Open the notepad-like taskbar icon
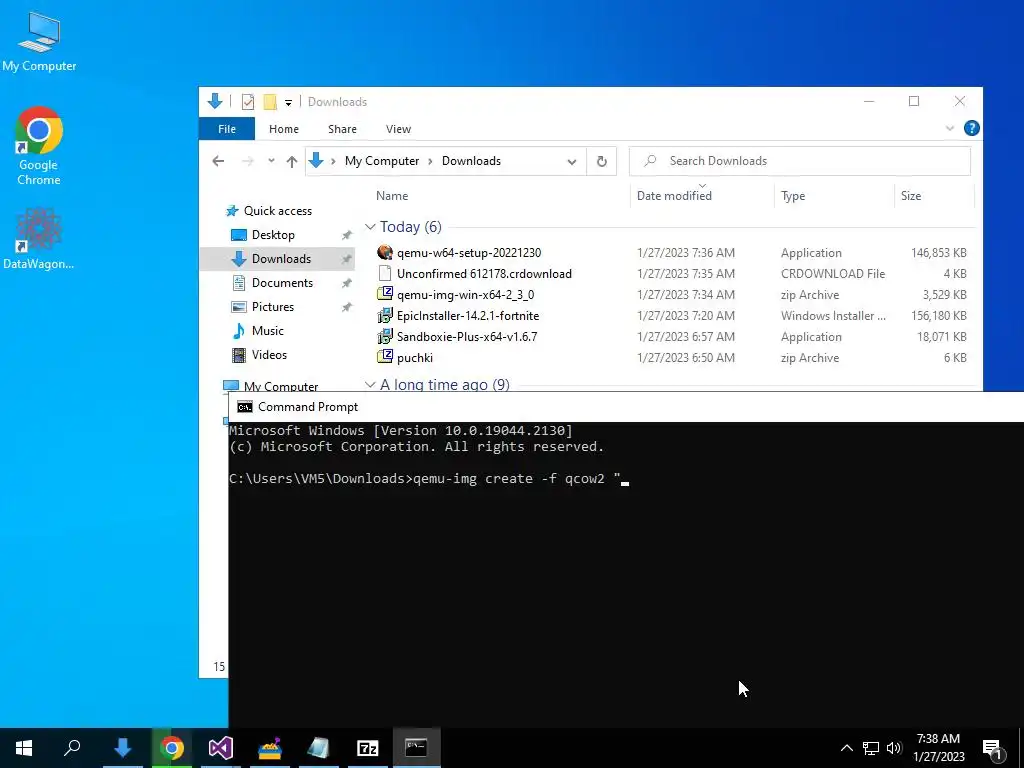 click(319, 748)
